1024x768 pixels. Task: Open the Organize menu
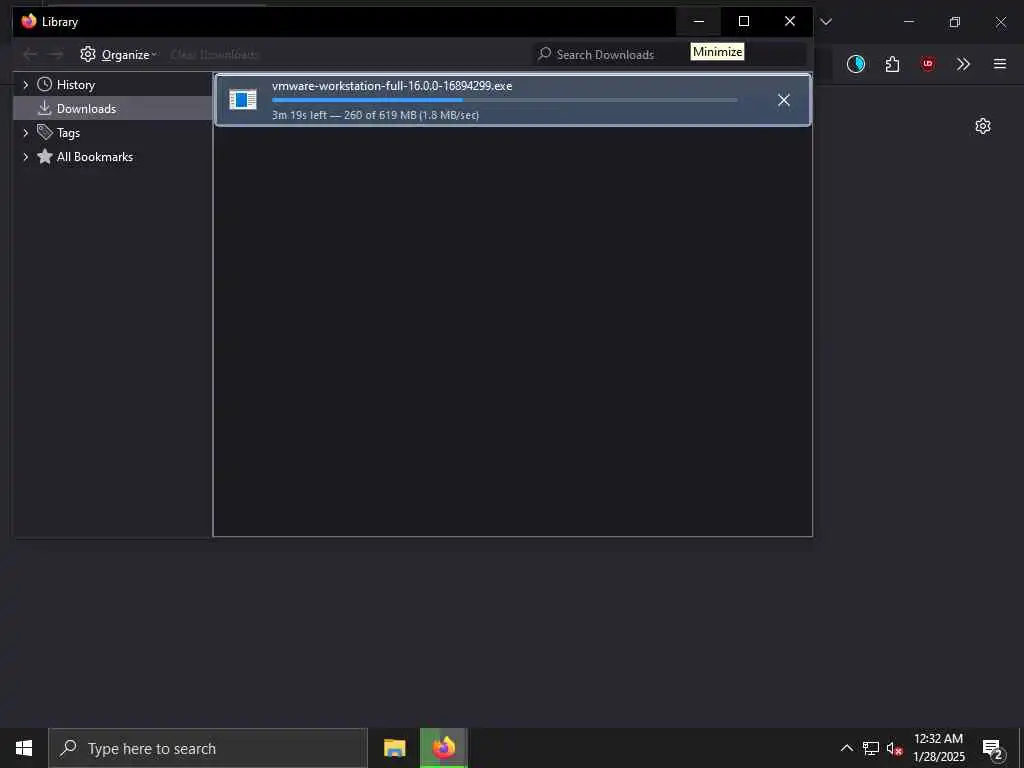click(x=118, y=55)
